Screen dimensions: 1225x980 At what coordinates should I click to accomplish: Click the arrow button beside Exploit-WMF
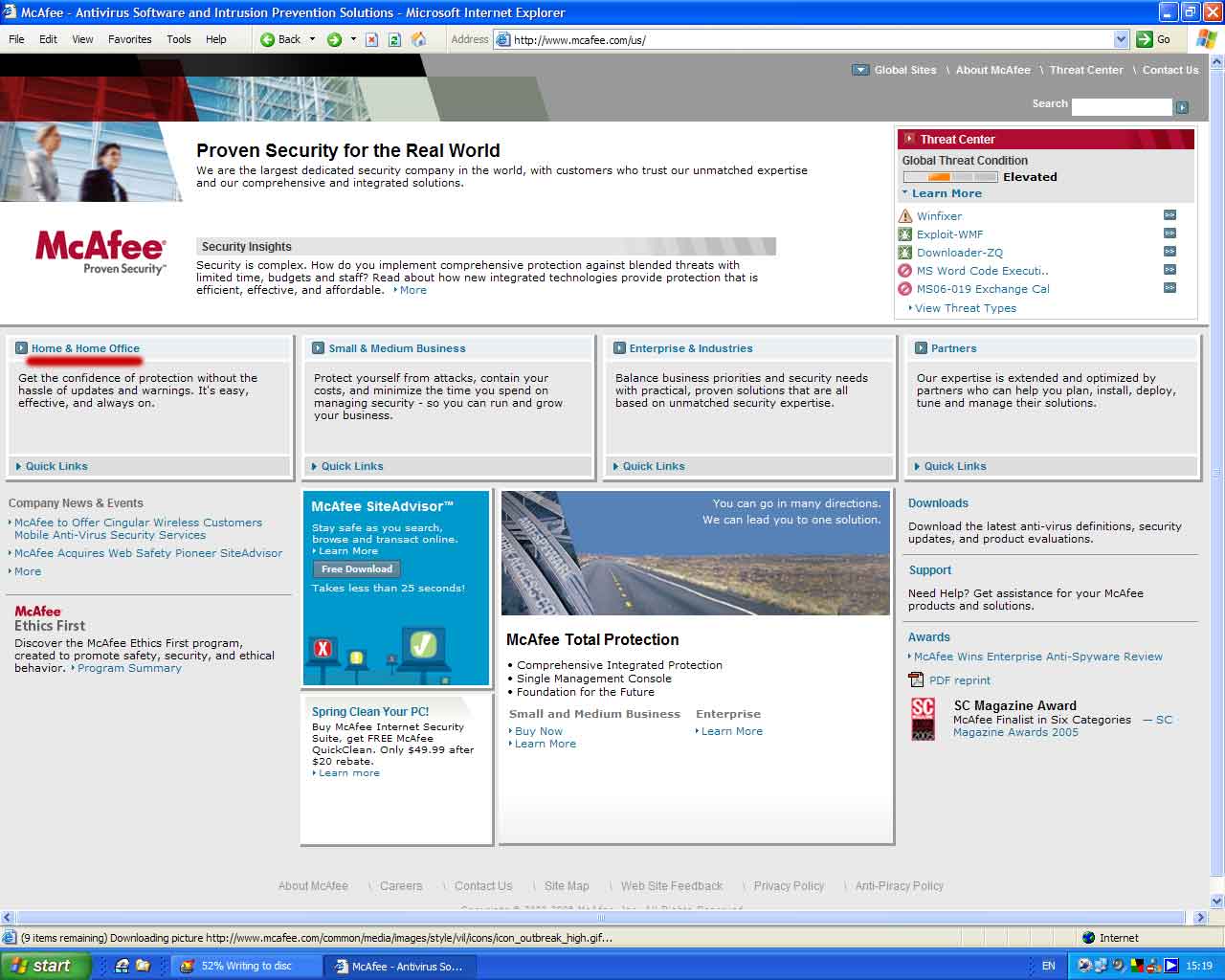(x=1169, y=234)
